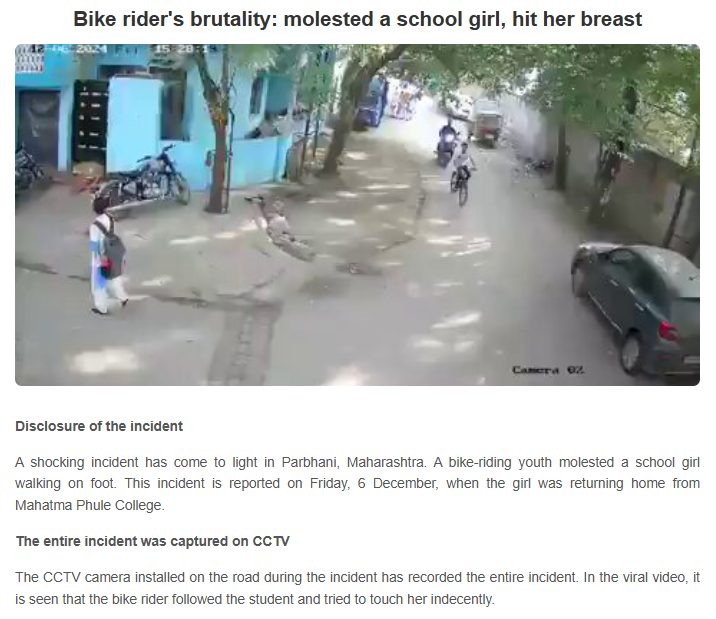The height and width of the screenshot is (619, 716).
Task: Click the pedestrian carrying a grey backpack
Action: (x=108, y=257)
